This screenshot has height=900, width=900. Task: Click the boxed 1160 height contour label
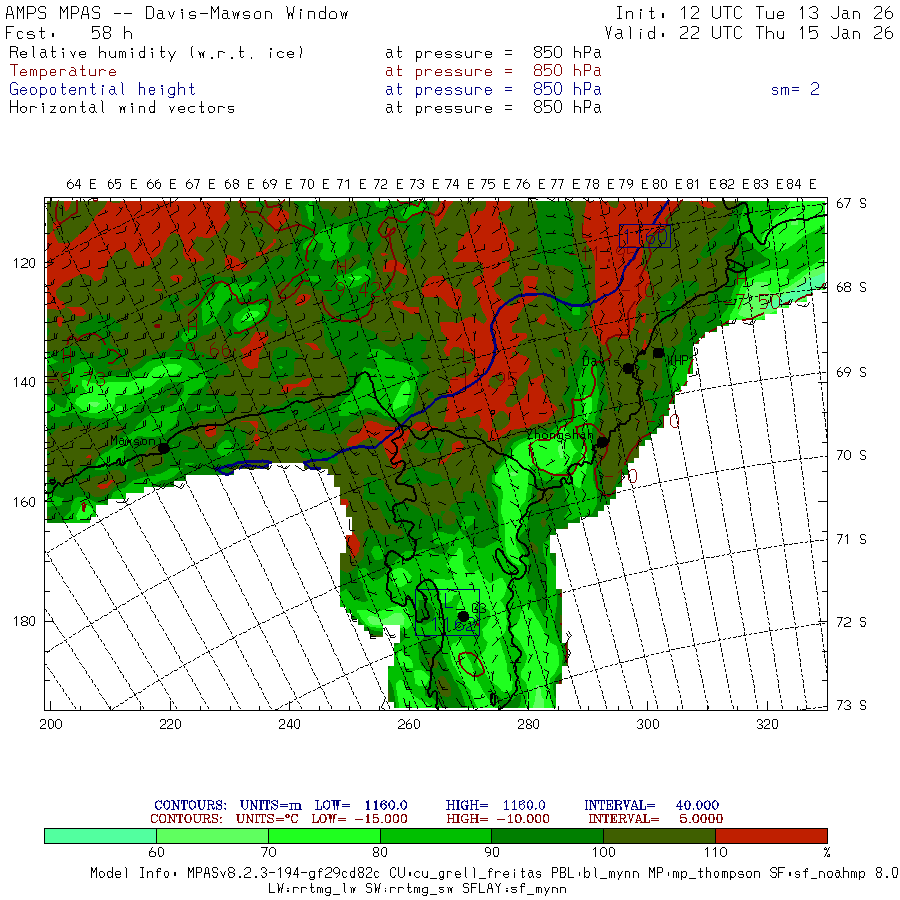pyautogui.click(x=645, y=236)
